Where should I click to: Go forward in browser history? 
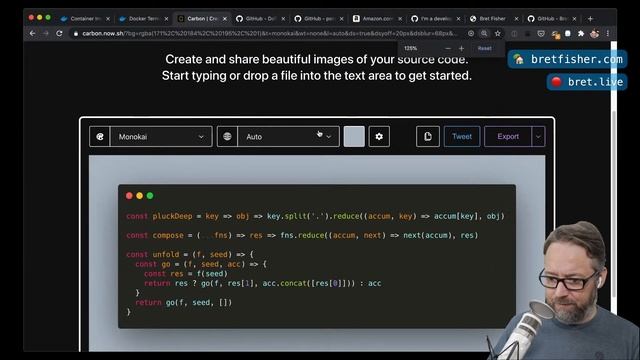click(46, 33)
